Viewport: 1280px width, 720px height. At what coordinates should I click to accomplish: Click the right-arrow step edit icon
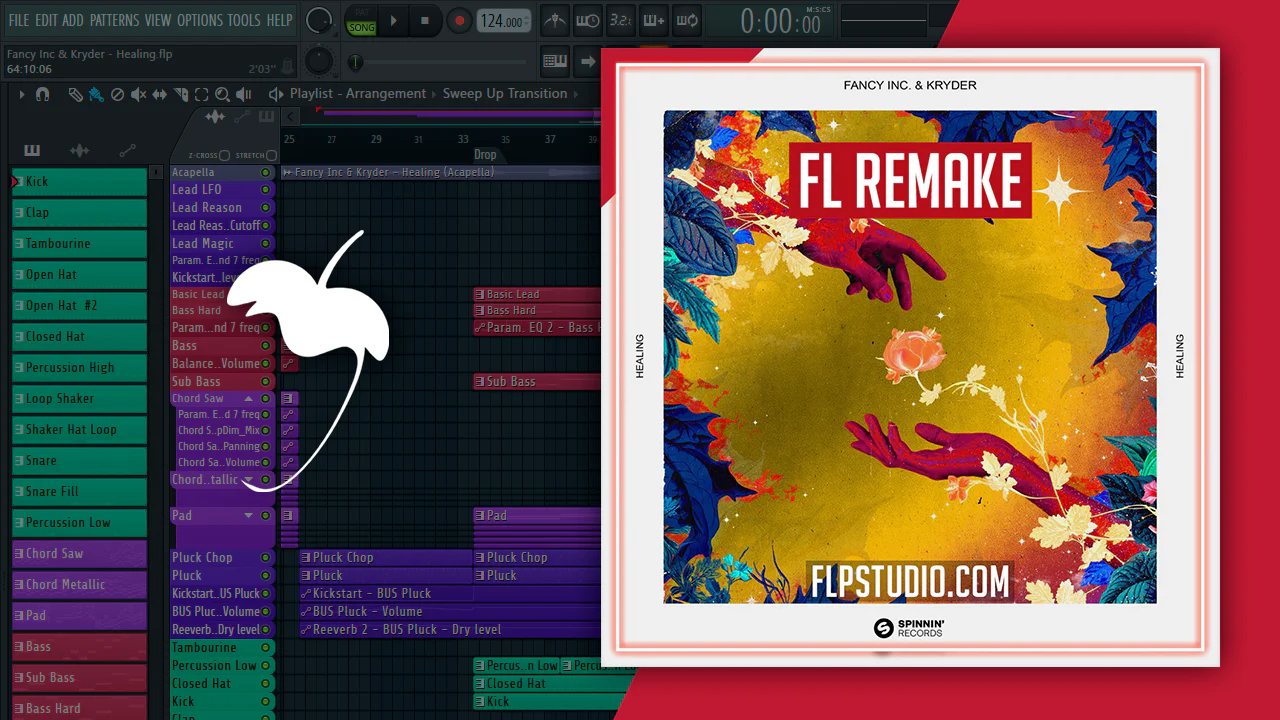pos(588,61)
